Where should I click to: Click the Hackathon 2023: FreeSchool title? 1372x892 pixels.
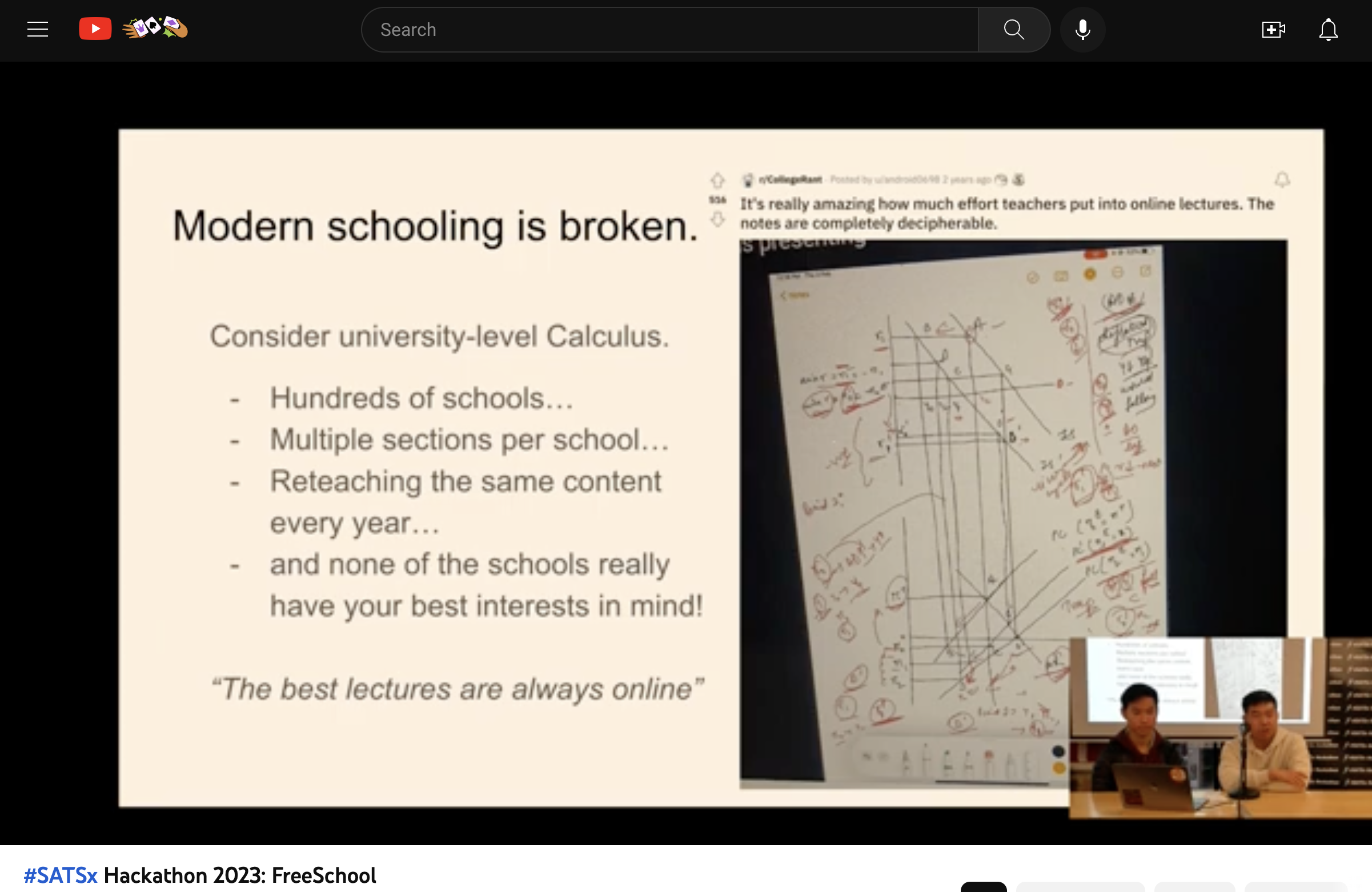(x=239, y=875)
